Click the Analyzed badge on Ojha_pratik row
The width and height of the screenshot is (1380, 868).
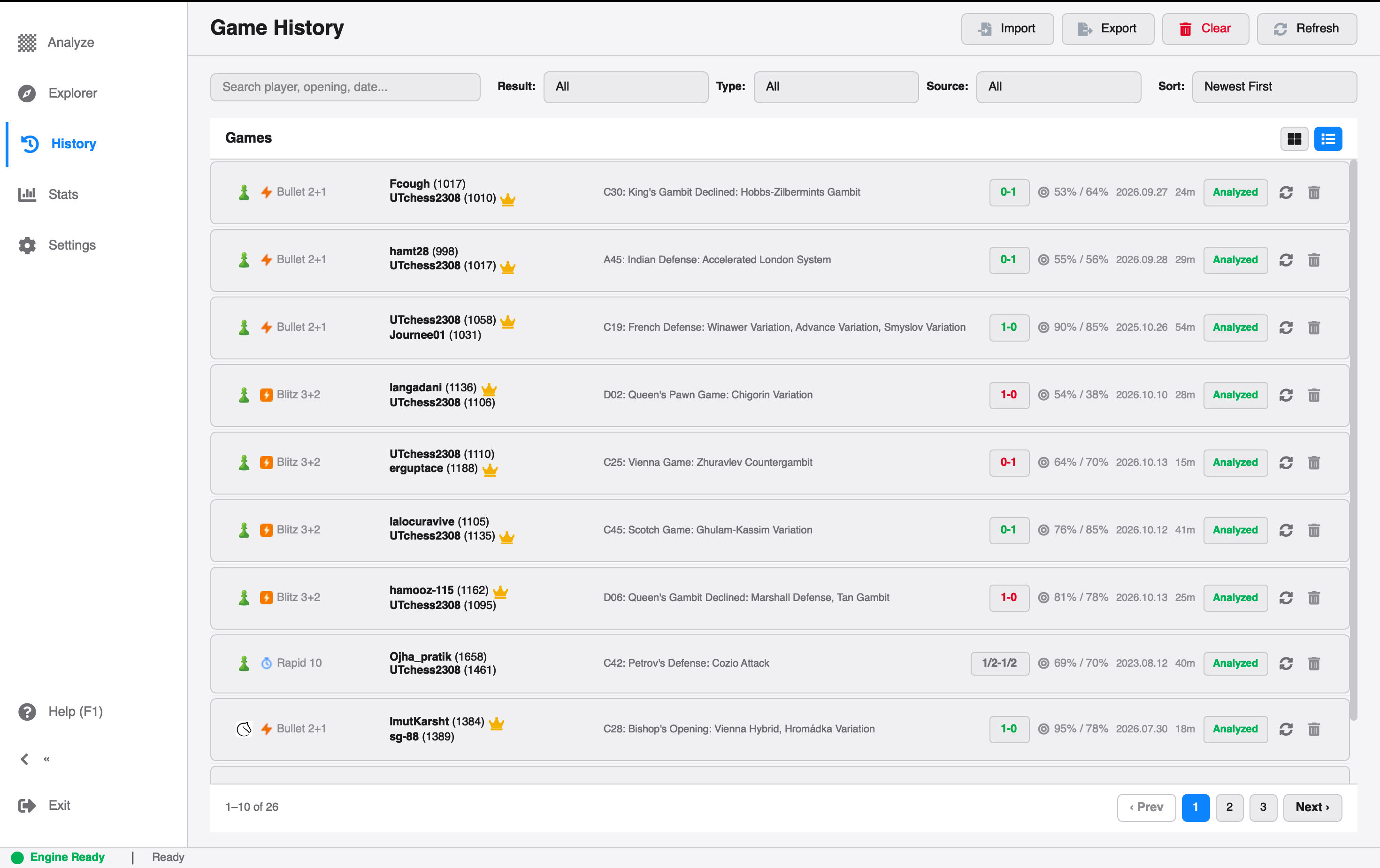[x=1235, y=663]
